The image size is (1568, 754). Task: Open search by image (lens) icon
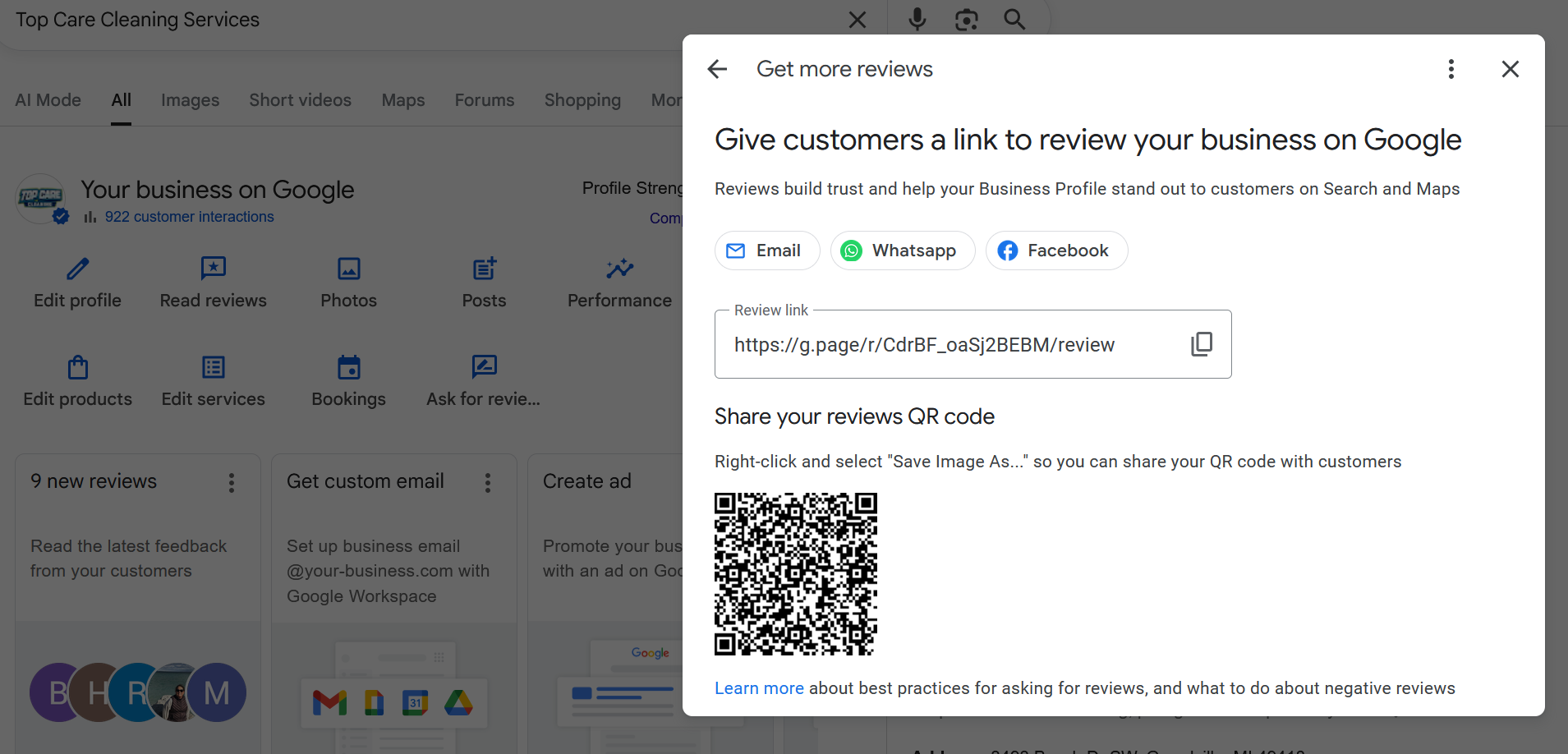pos(967,20)
